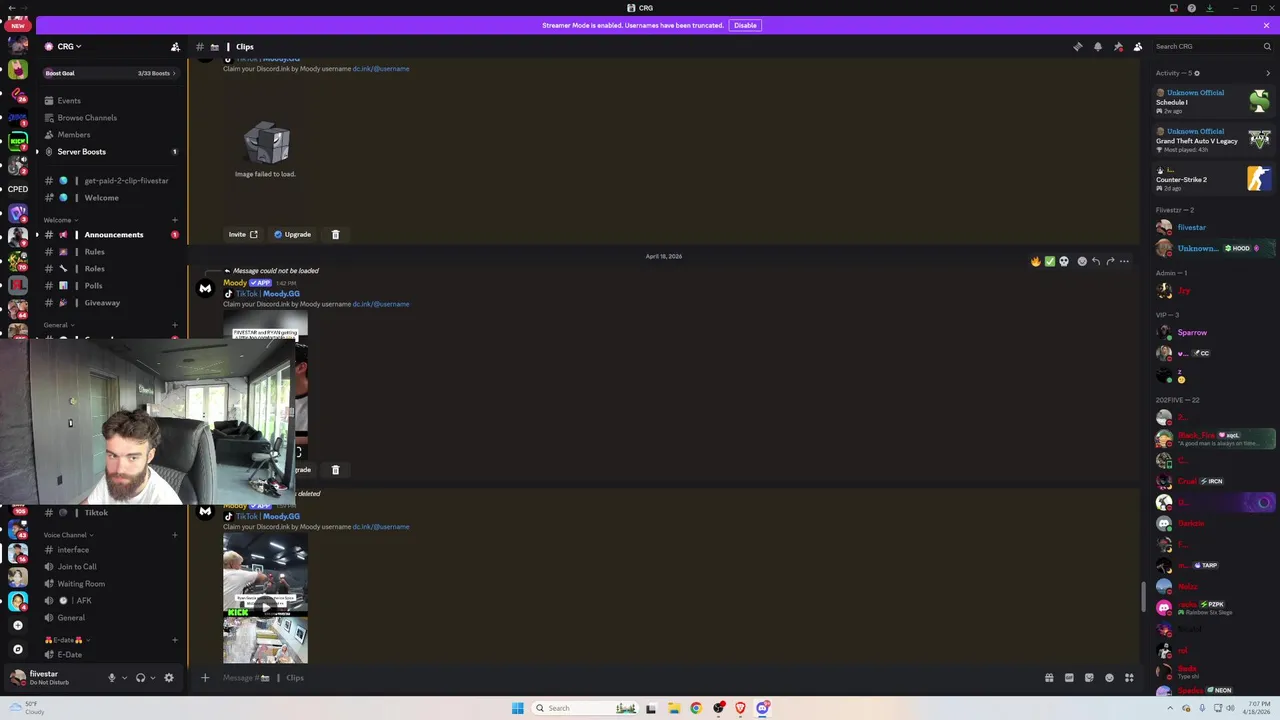This screenshot has width=1280, height=720.
Task: Select the Polls channel
Action: coord(110,286)
